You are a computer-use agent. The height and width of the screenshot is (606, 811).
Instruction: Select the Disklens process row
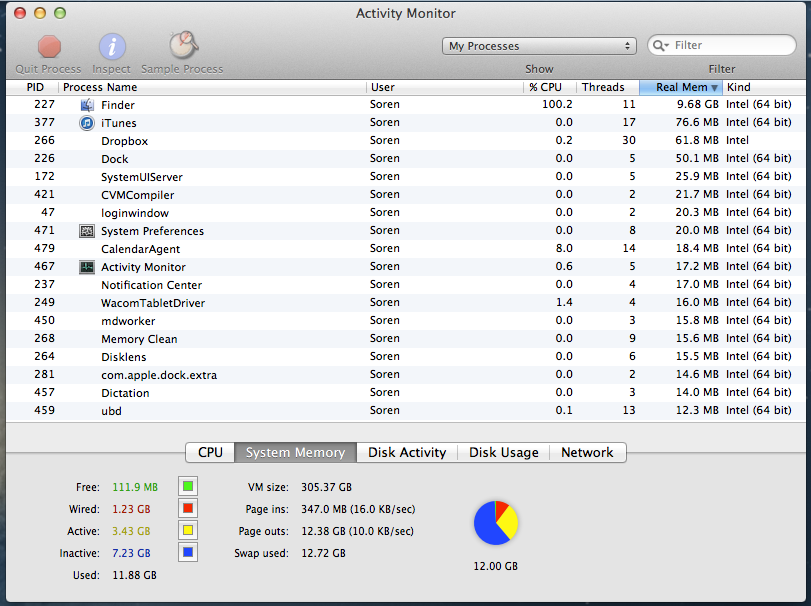(x=406, y=357)
